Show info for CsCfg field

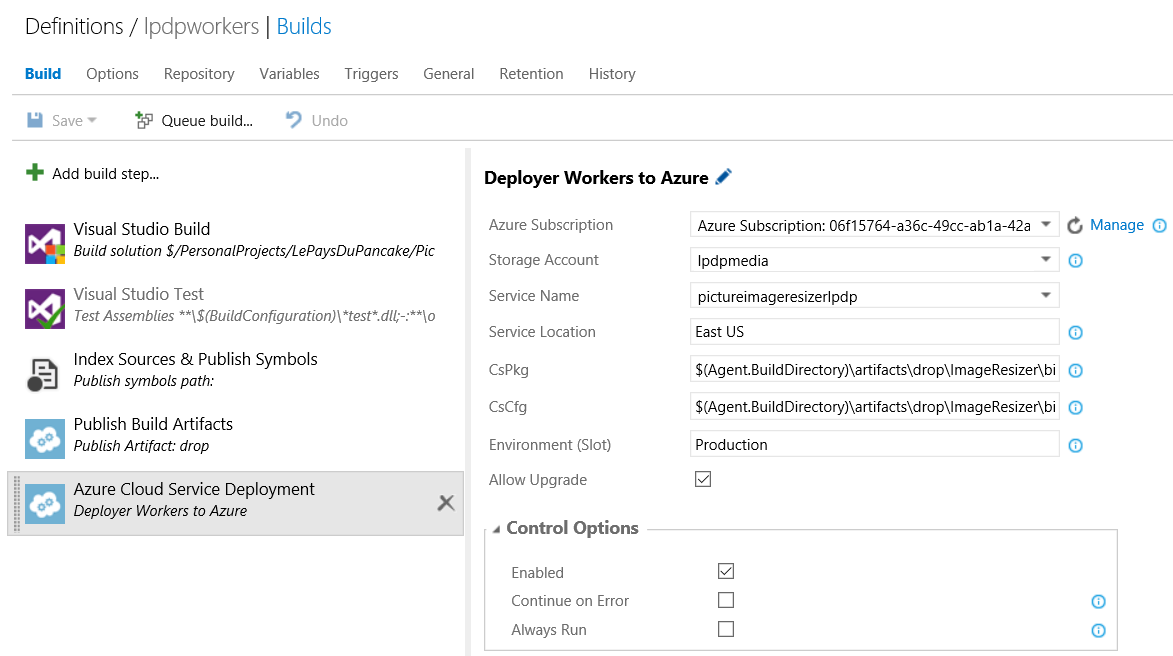pyautogui.click(x=1076, y=408)
